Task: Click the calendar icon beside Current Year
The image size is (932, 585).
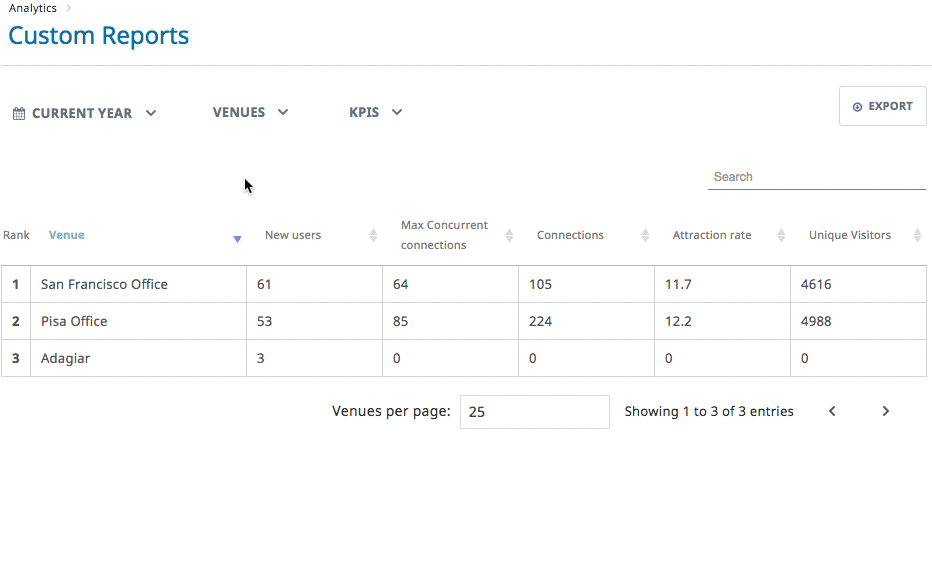Action: [19, 114]
